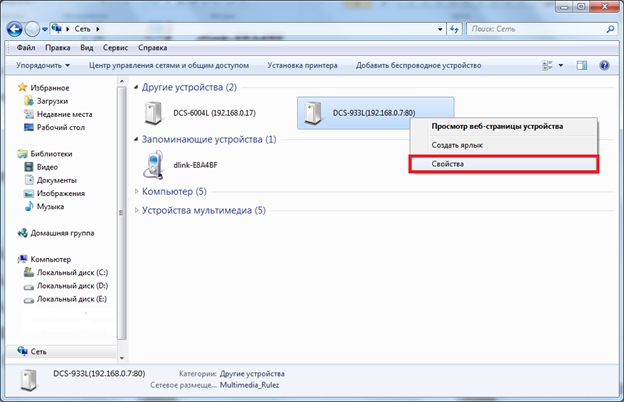Open the Сервис menu
This screenshot has width=624, height=402.
[x=117, y=47]
